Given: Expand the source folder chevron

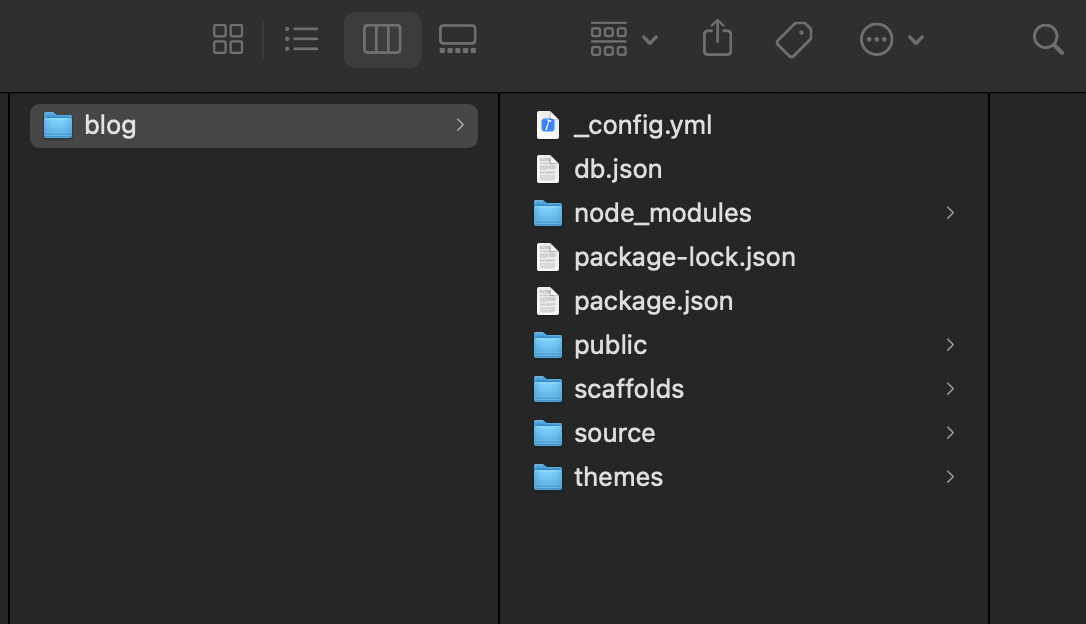Looking at the screenshot, I should coord(950,433).
